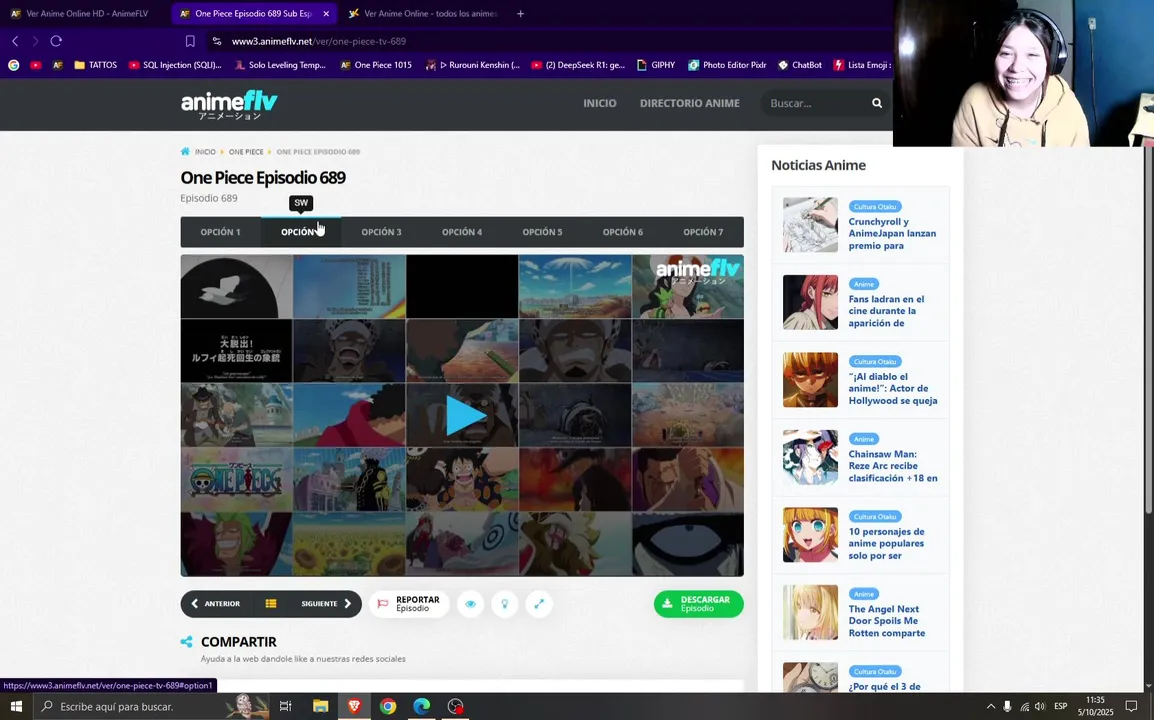Go to SIGUIENTE episode
Image resolution: width=1154 pixels, height=720 pixels.
326,604
